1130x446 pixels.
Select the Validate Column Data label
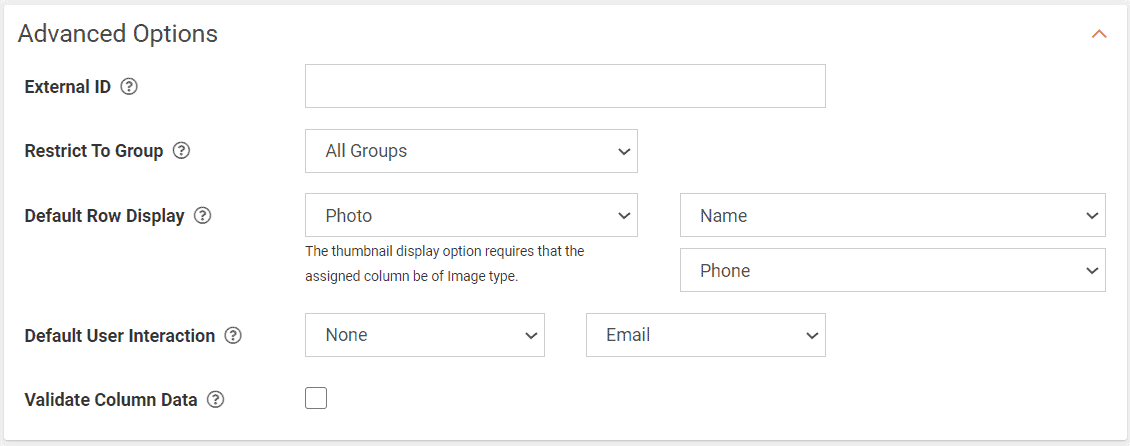111,400
